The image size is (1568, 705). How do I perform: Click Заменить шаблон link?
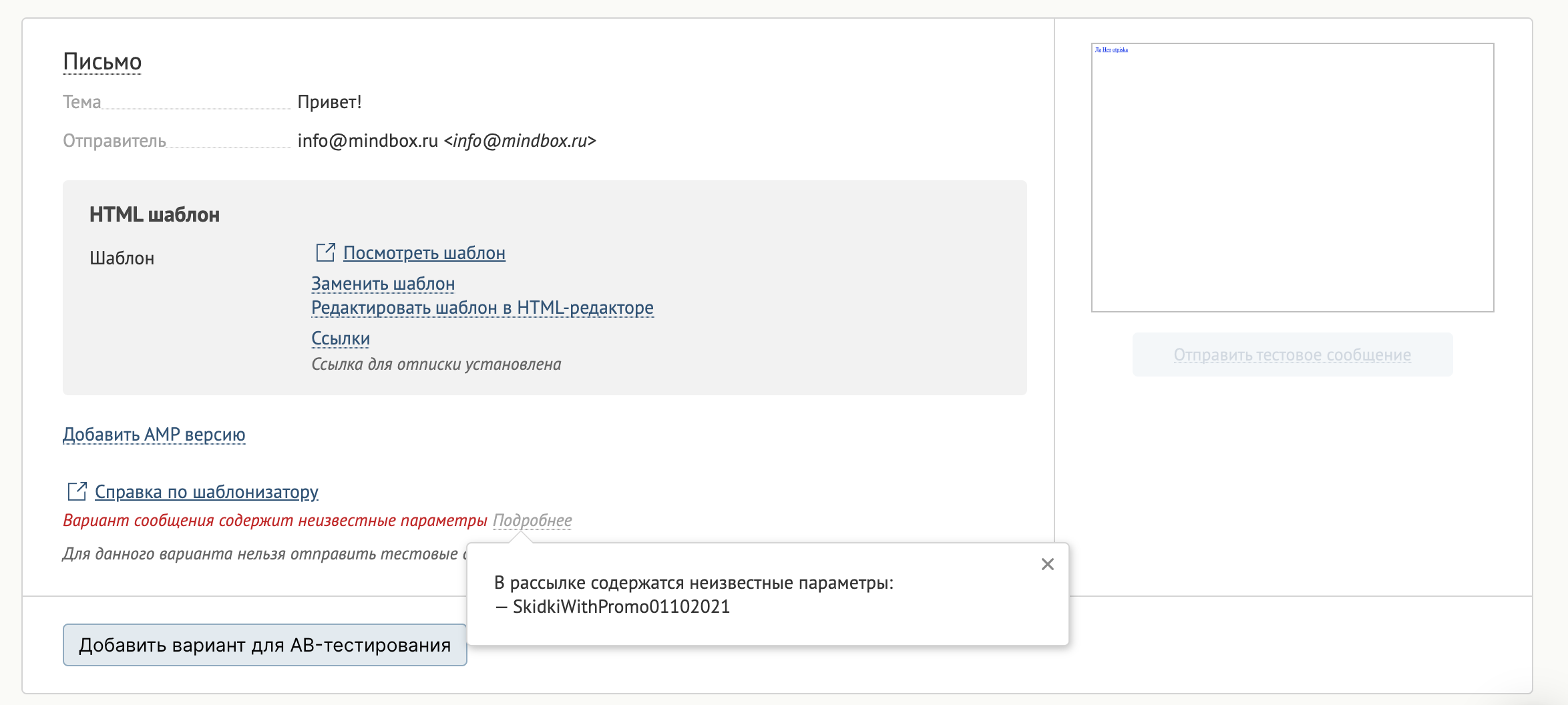(383, 284)
